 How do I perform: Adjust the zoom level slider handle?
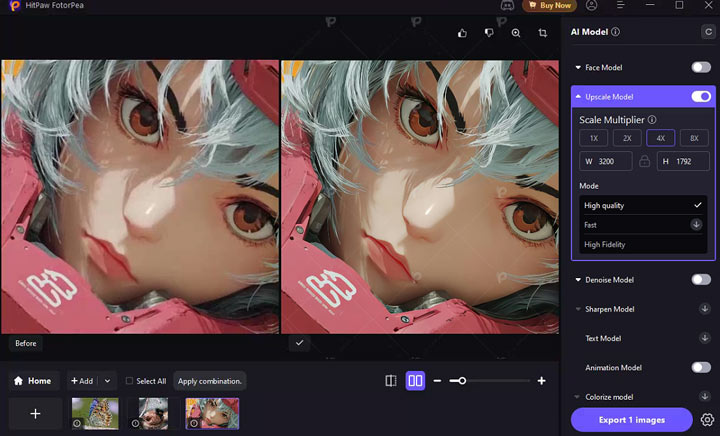click(462, 381)
